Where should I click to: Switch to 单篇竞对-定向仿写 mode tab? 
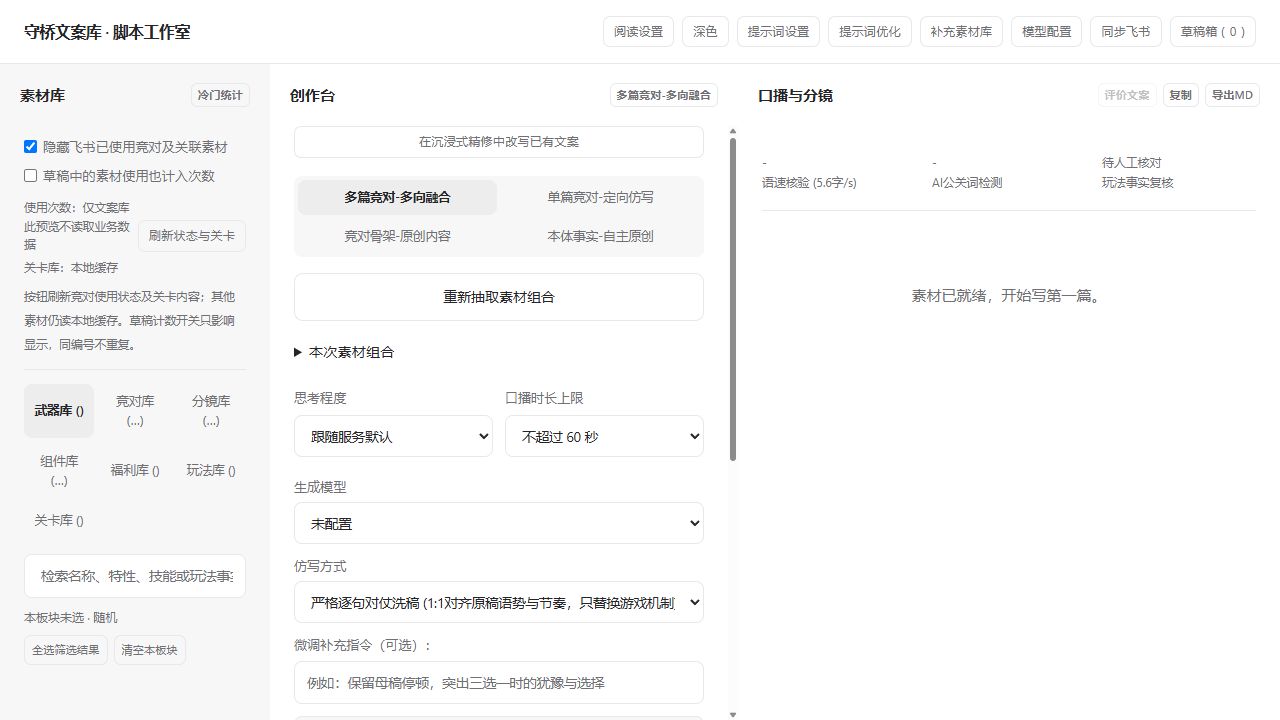(x=600, y=197)
